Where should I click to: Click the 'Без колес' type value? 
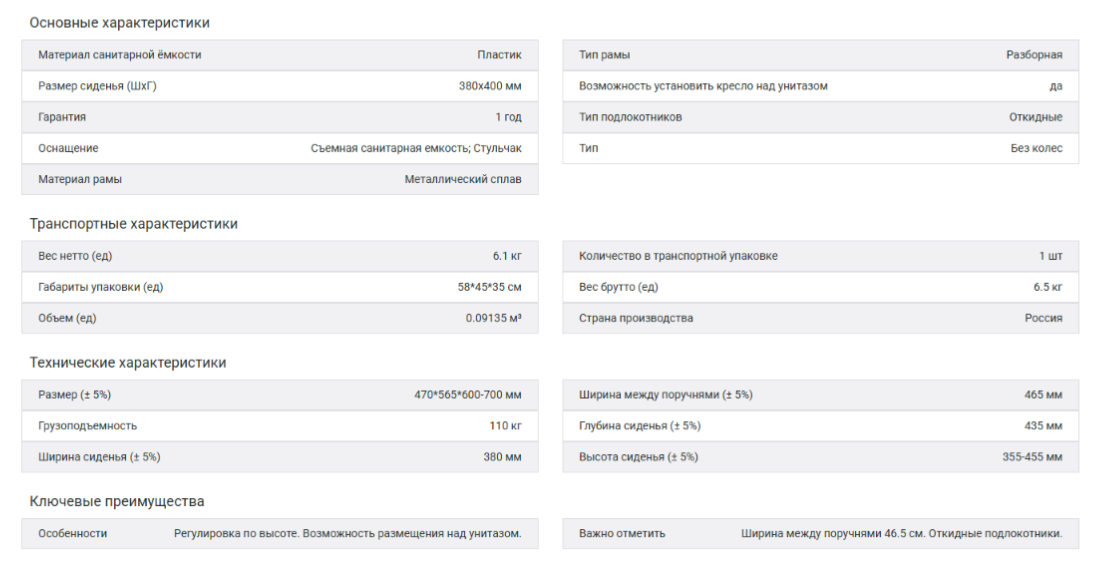(x=1036, y=148)
